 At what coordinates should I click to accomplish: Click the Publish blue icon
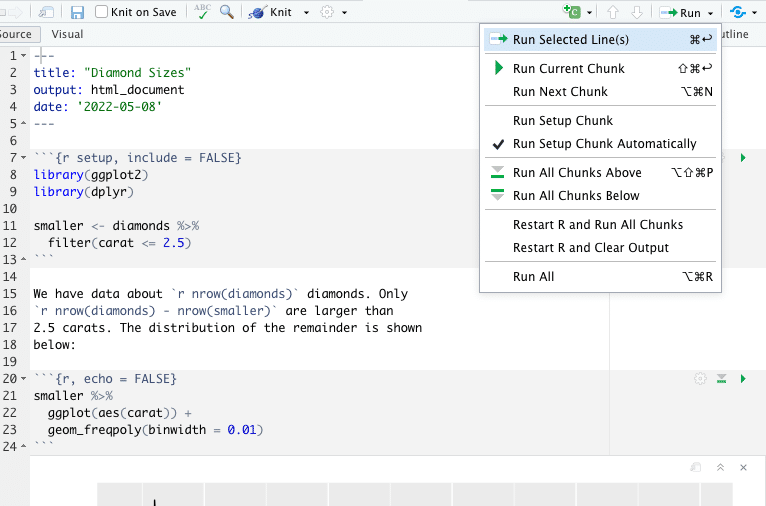tap(738, 12)
